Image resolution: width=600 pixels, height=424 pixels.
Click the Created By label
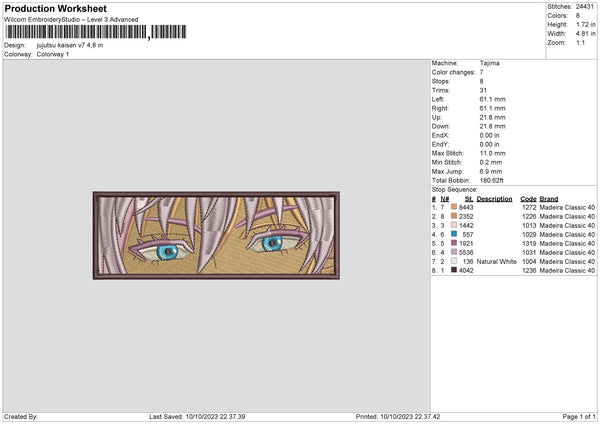coord(21,417)
